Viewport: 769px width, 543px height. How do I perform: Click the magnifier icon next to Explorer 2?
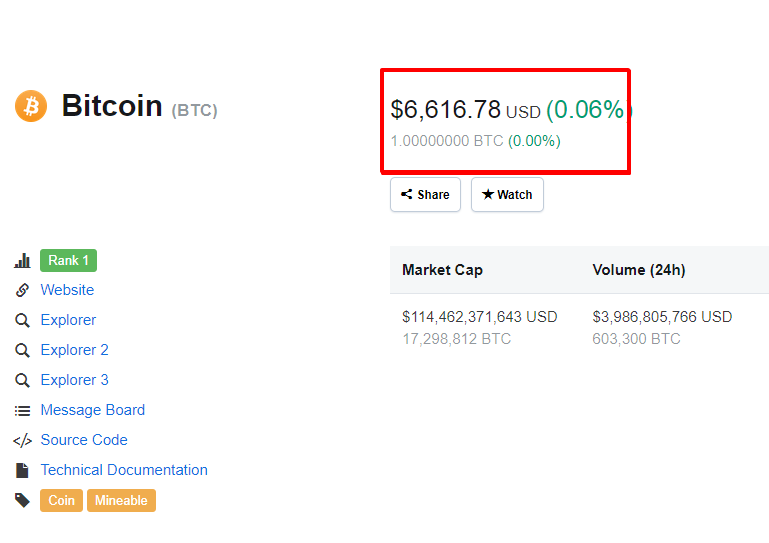(x=22, y=350)
